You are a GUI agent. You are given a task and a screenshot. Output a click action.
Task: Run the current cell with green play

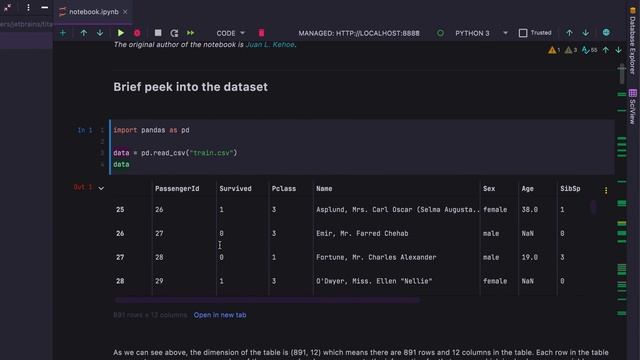click(x=120, y=33)
